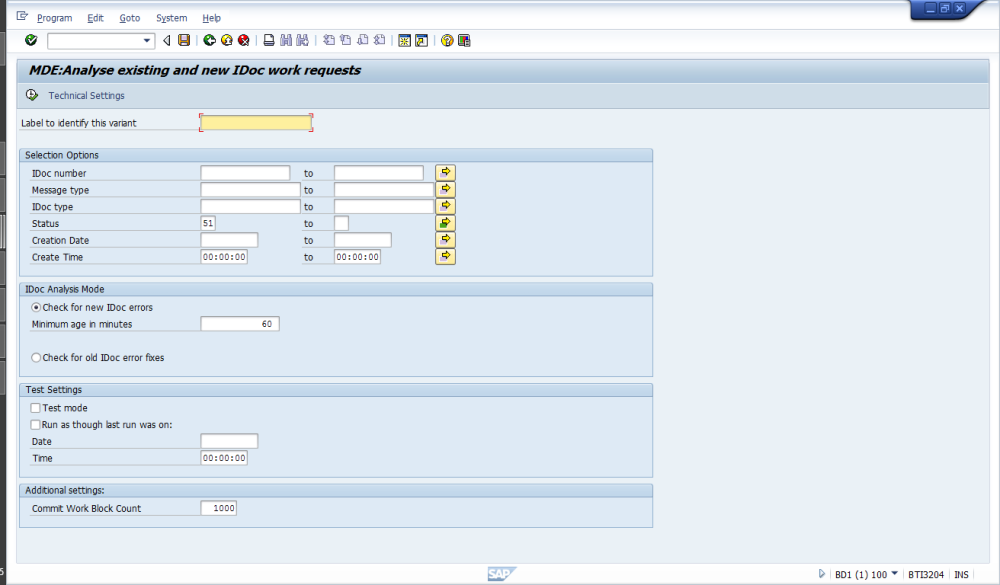The image size is (1000, 585).
Task: Click the Status field containing 51
Action: (x=208, y=223)
